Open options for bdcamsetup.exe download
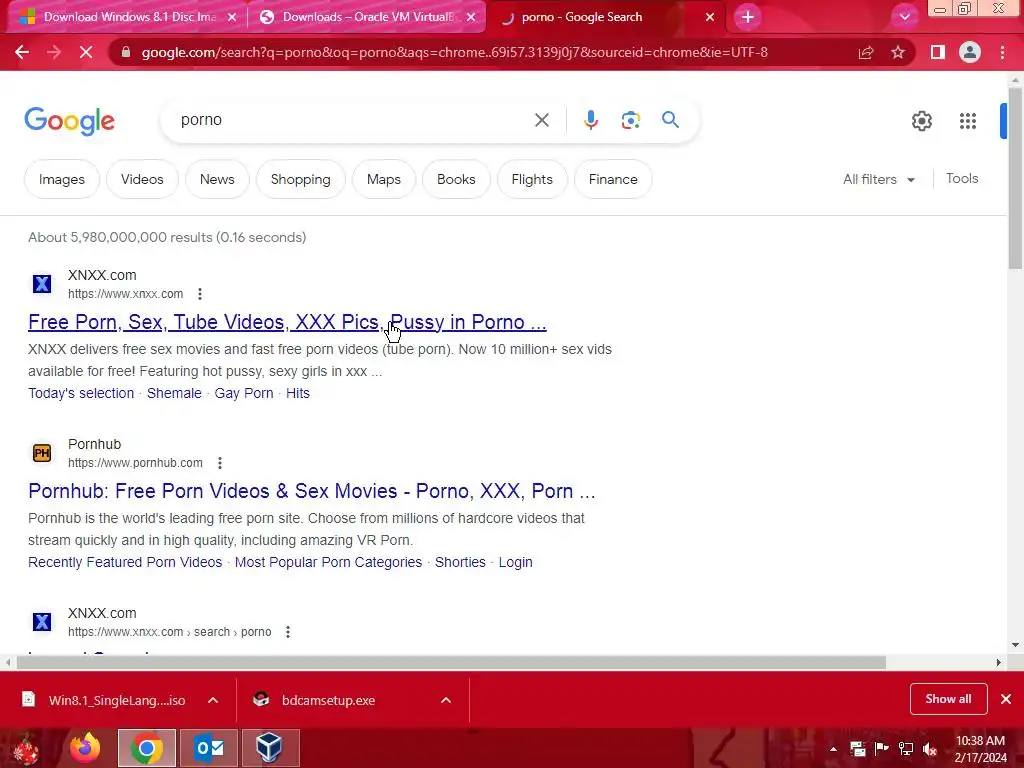Screen dimensions: 1024x768 pyautogui.click(x=446, y=700)
